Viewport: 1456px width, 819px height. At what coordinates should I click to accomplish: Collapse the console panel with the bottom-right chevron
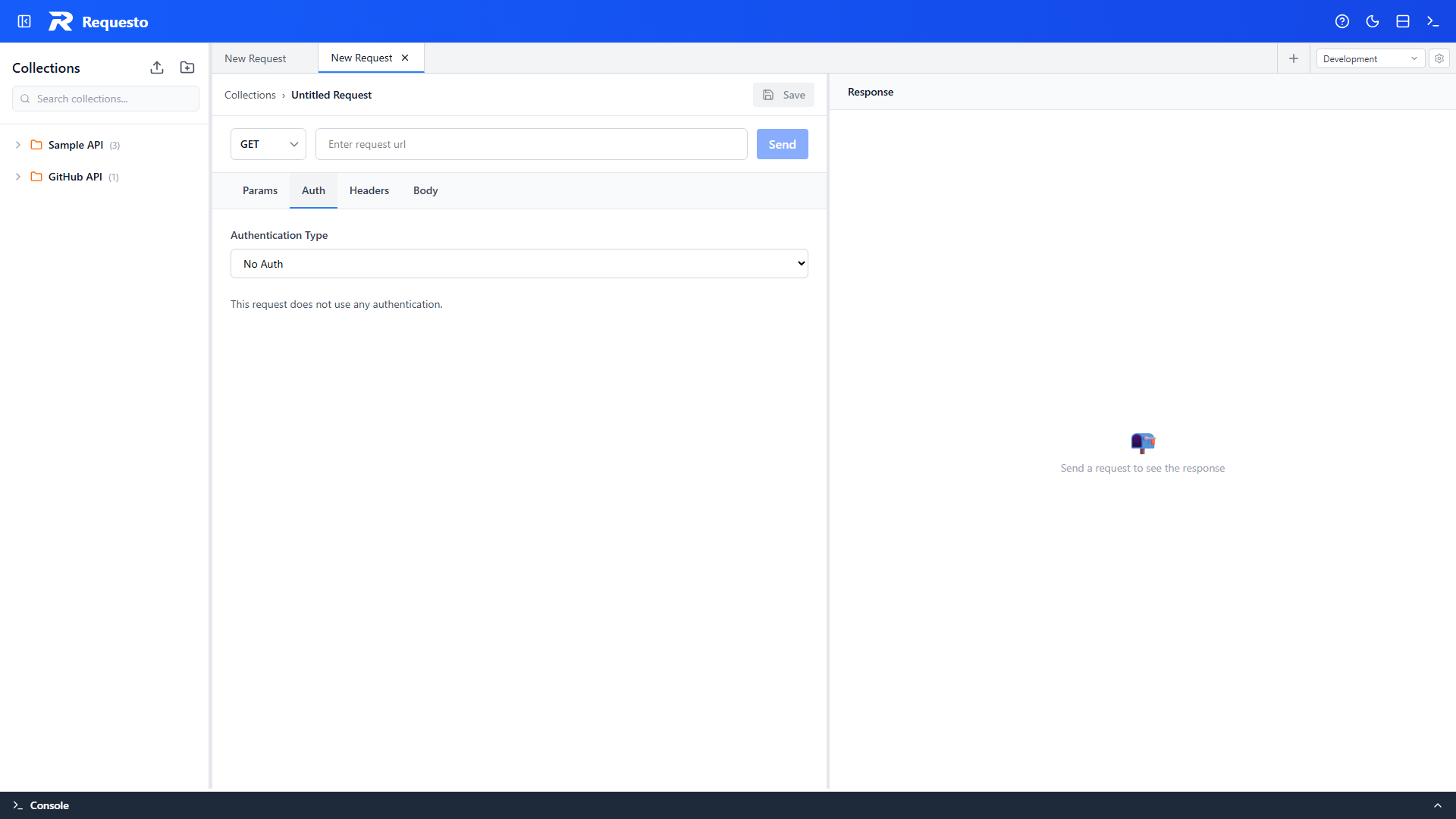tap(1438, 805)
